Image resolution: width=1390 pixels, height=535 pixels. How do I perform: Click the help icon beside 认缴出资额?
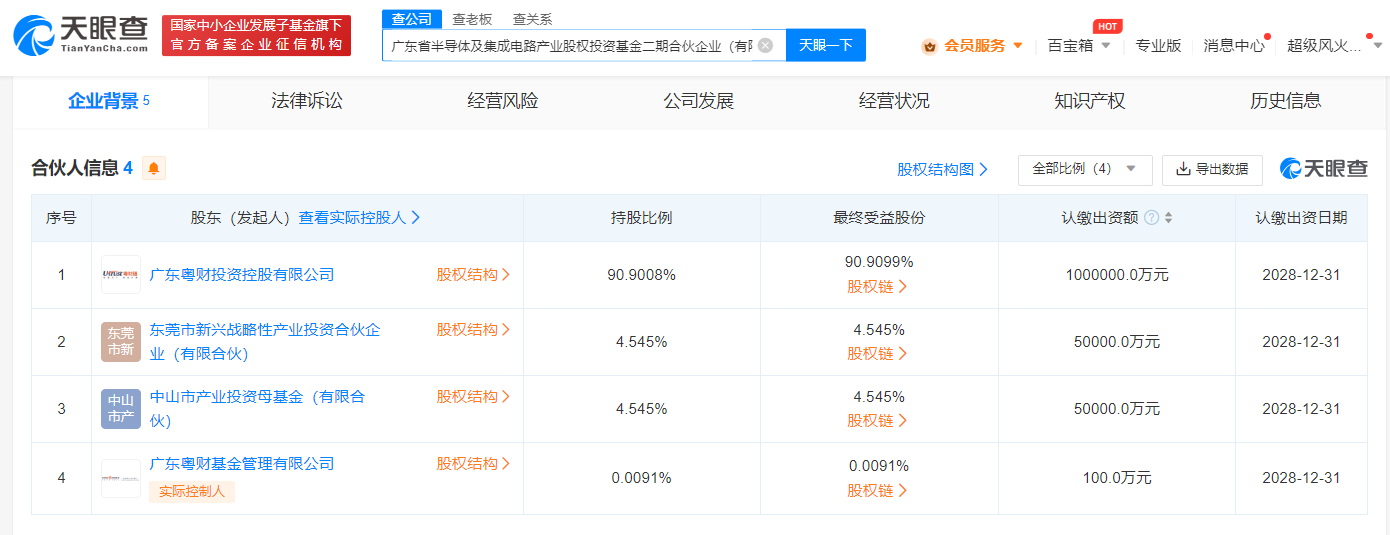pyautogui.click(x=1151, y=218)
